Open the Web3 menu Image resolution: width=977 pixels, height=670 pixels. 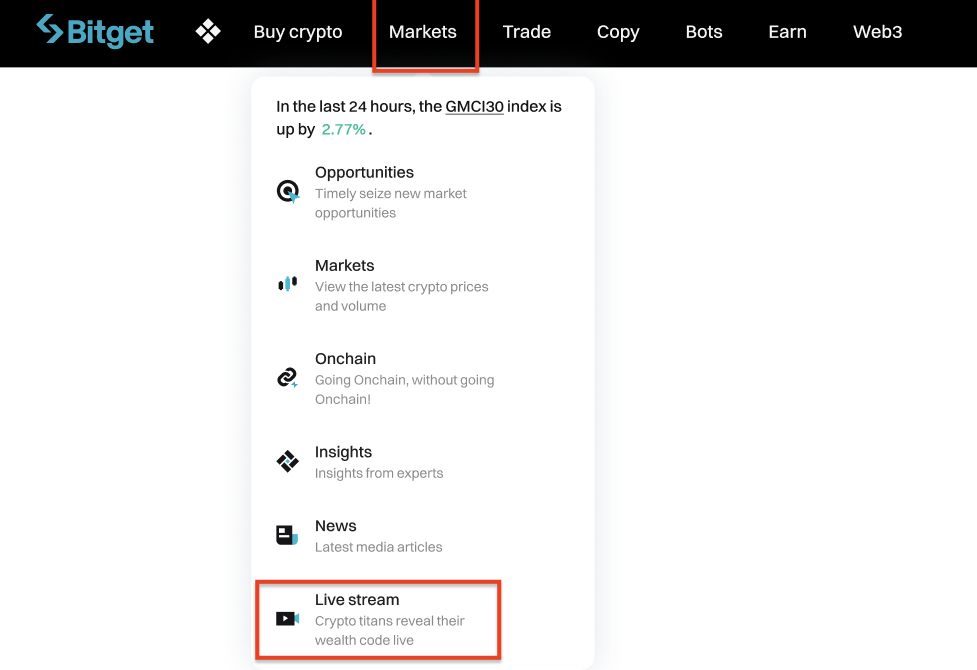[877, 32]
